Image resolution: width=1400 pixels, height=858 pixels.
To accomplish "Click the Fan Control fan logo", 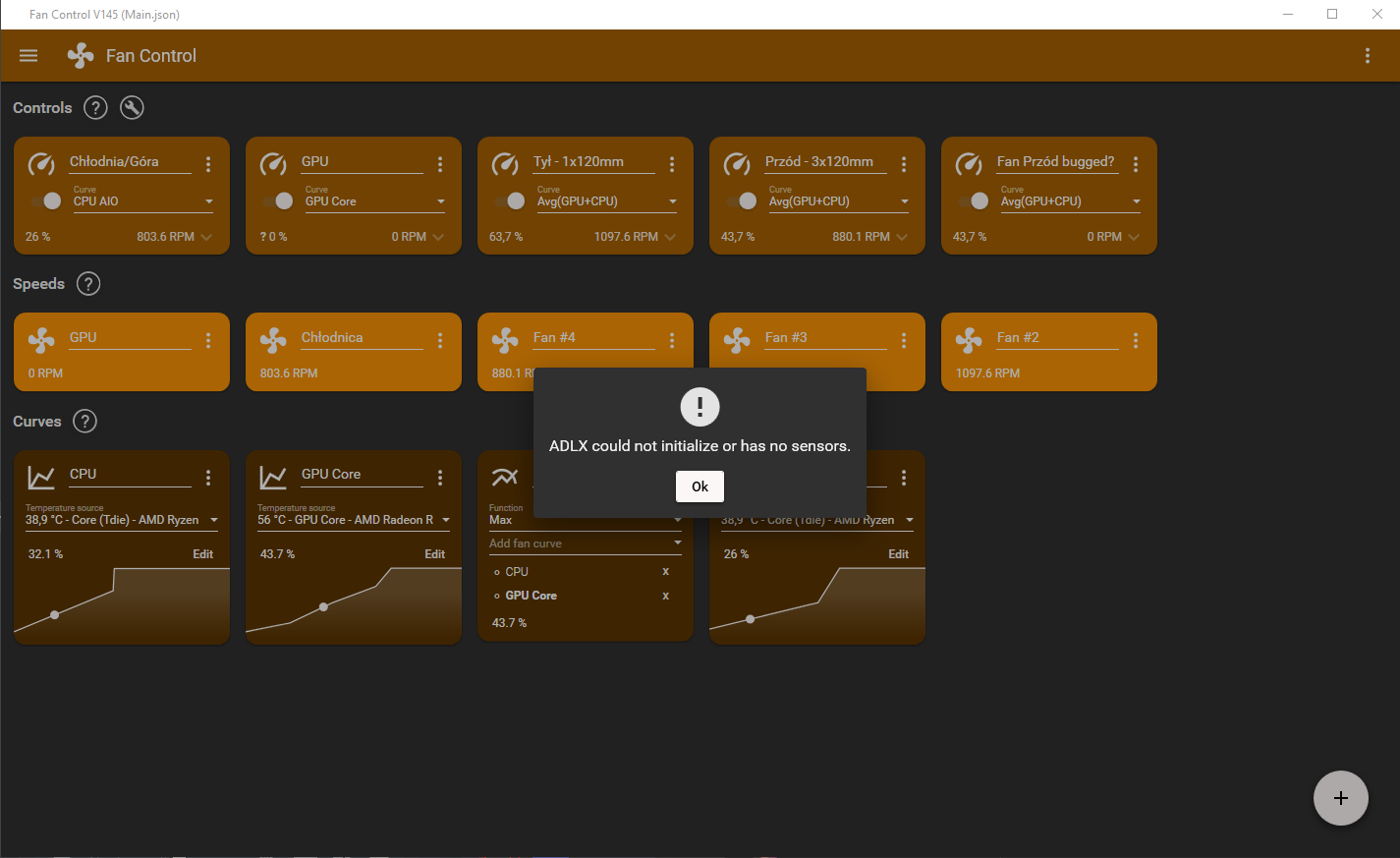I will 80,55.
